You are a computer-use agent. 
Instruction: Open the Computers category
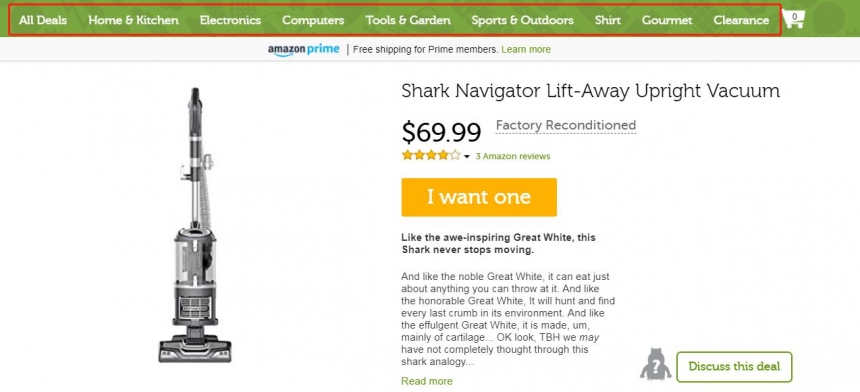[313, 20]
